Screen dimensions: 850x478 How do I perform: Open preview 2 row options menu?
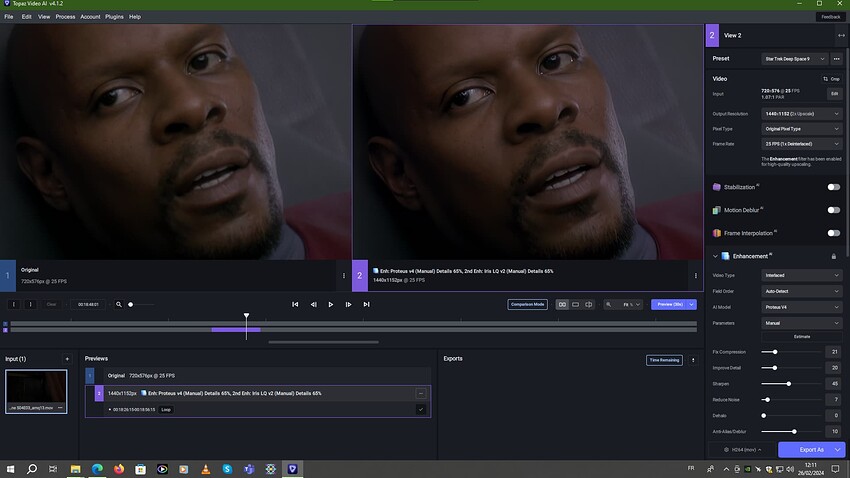tap(421, 393)
